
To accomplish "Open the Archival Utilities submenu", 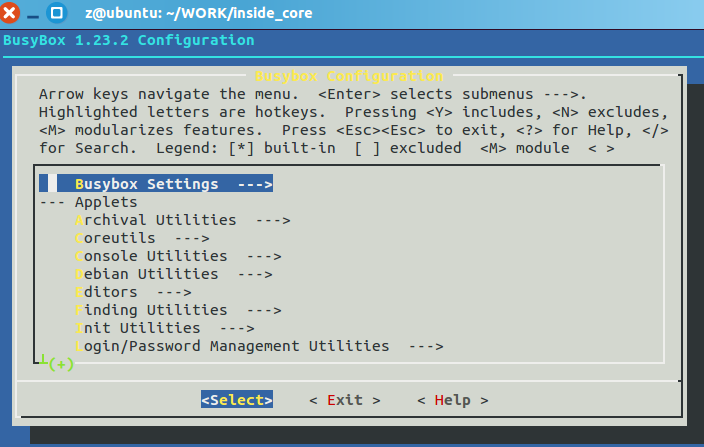I will (x=182, y=220).
